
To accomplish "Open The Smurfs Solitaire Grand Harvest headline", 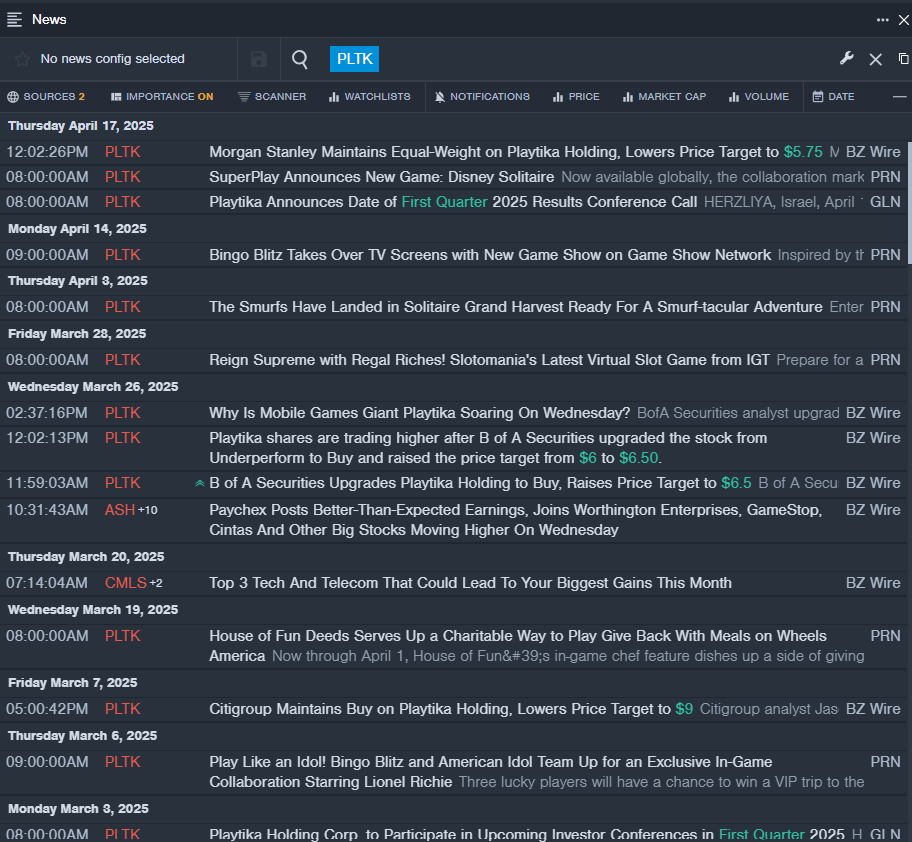I will [516, 306].
